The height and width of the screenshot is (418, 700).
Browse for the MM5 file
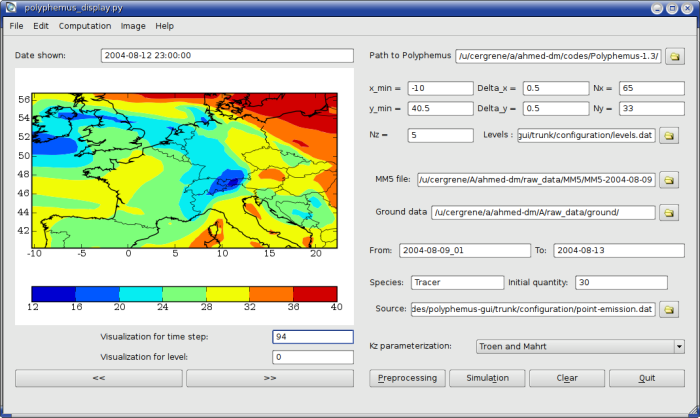click(x=669, y=180)
